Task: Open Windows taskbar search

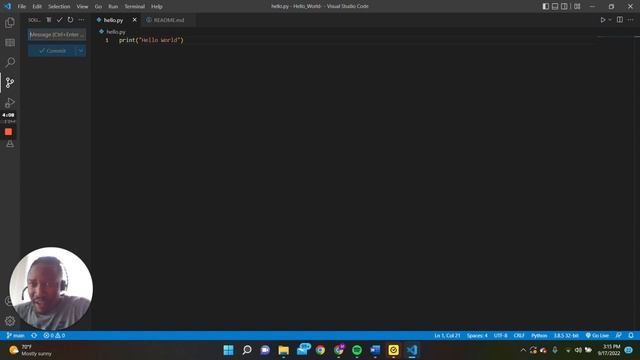Action: pos(247,350)
